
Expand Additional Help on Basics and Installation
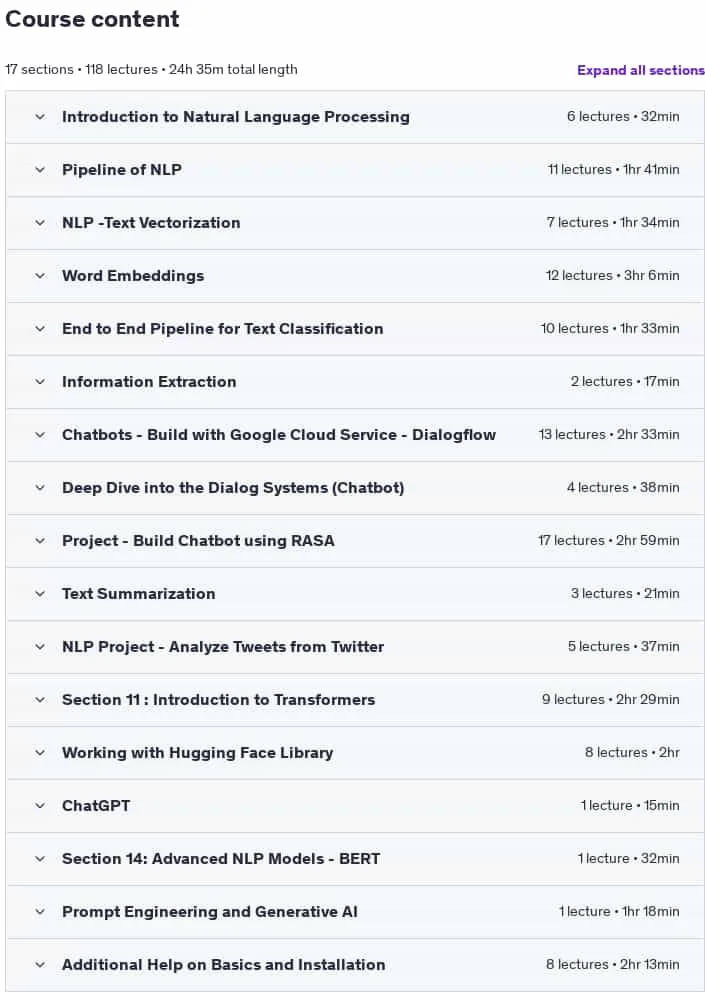point(355,965)
